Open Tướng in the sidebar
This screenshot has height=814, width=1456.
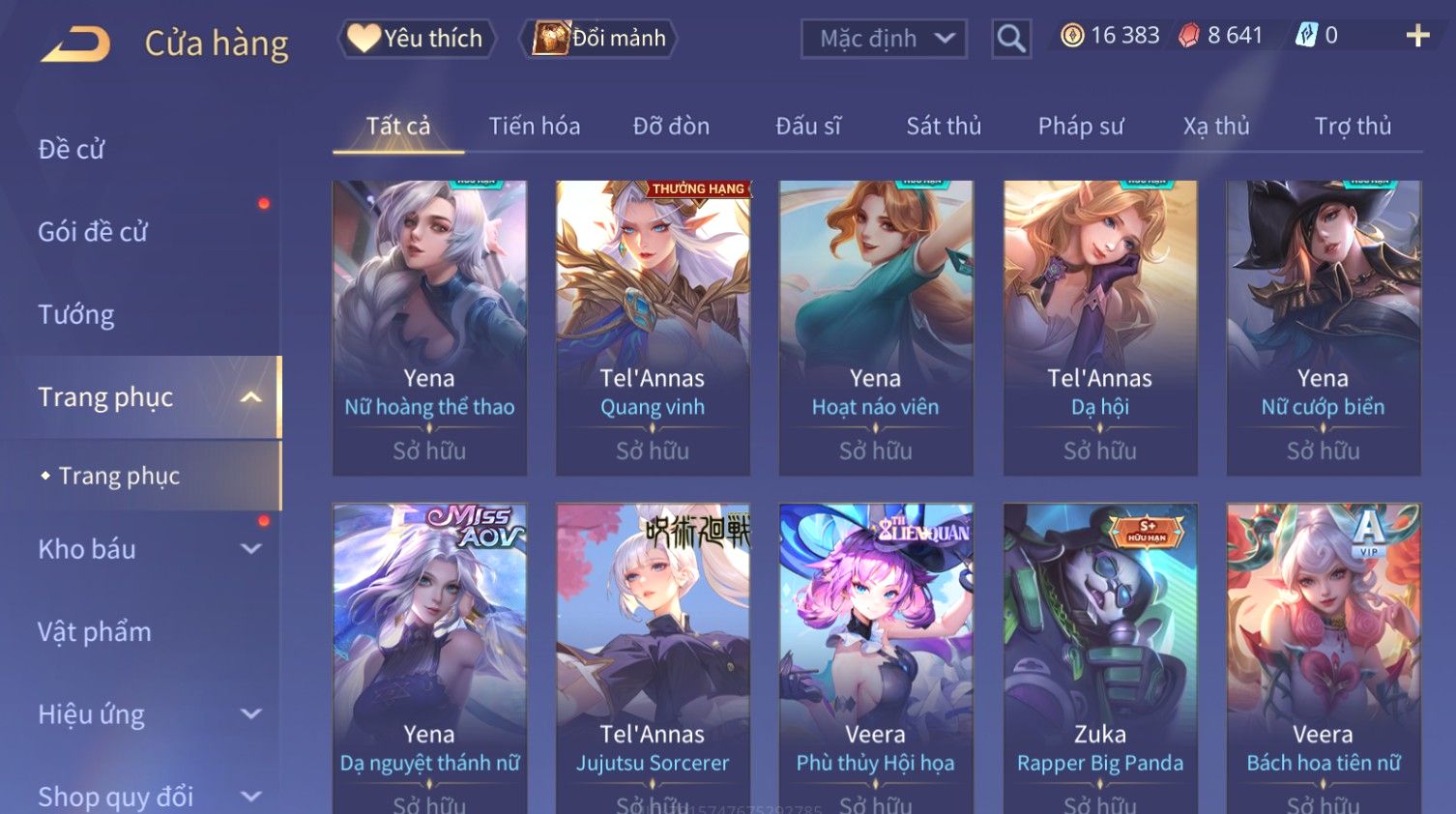coord(76,315)
